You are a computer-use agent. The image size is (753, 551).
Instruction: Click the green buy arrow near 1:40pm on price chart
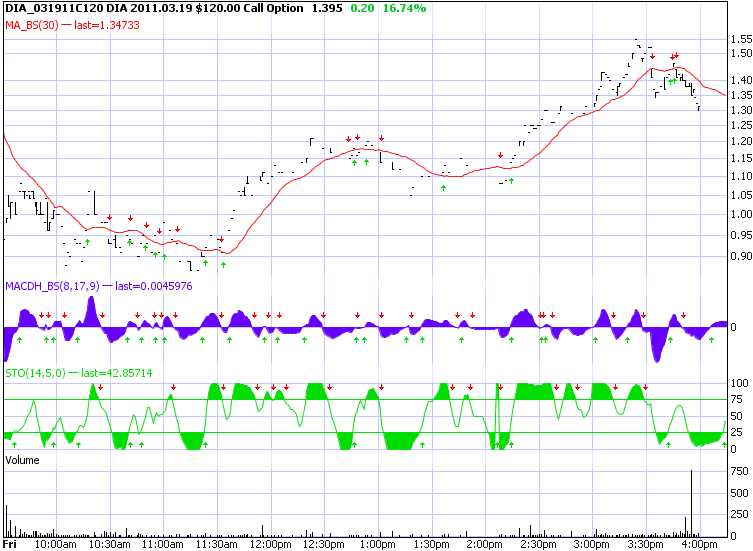click(443, 187)
